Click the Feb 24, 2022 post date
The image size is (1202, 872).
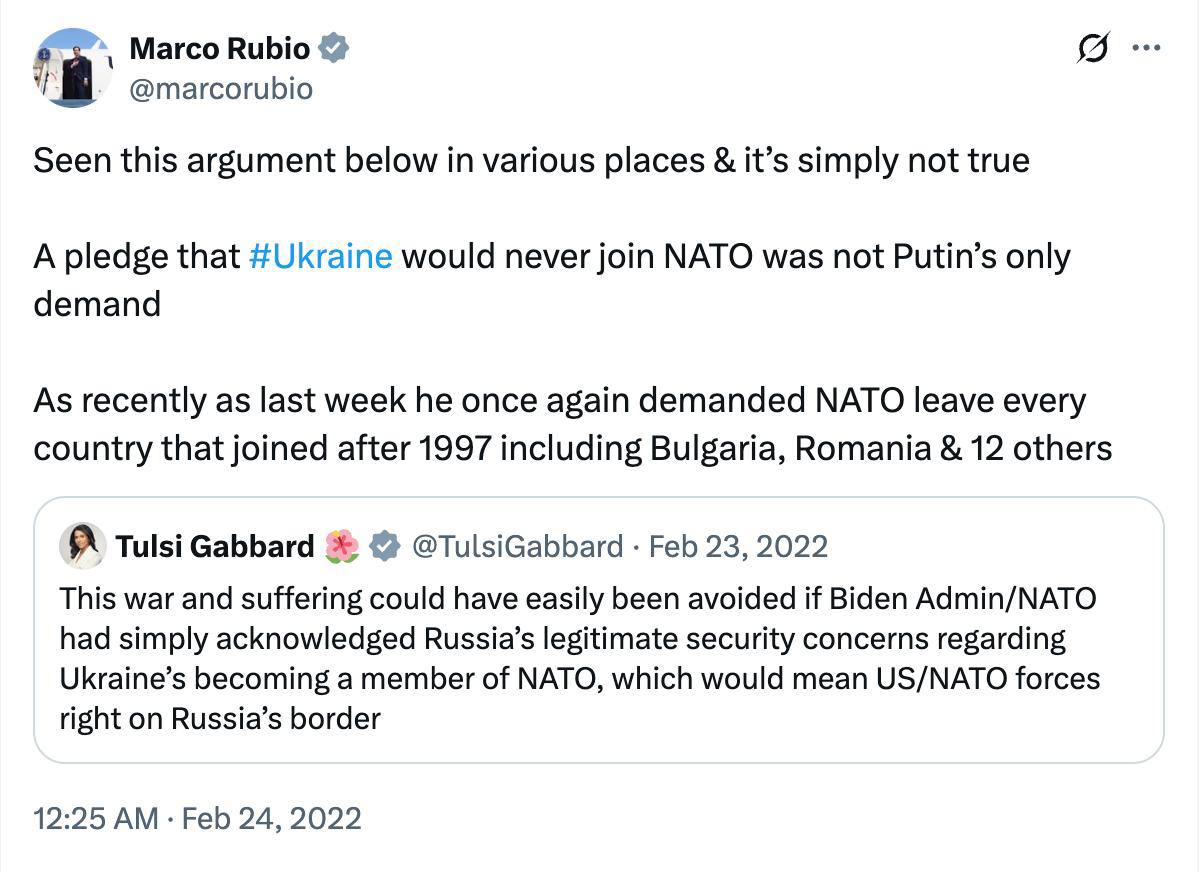(x=273, y=819)
